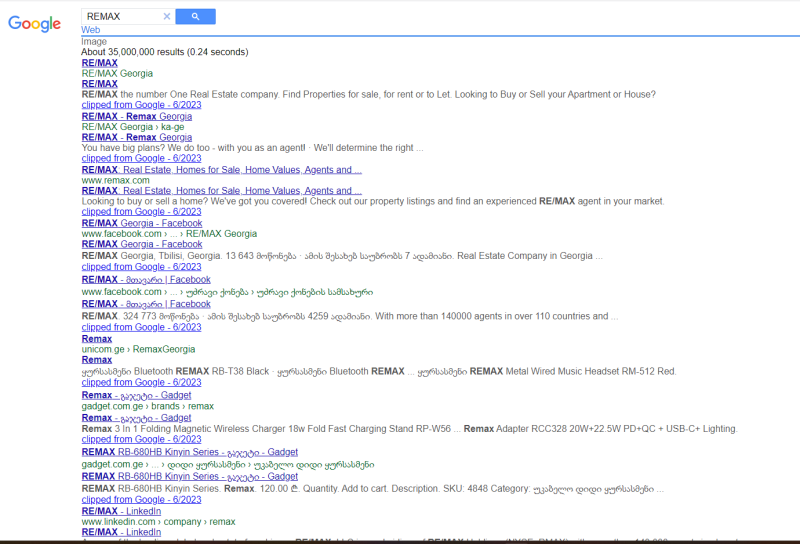Screen dimensions: 800x544
Task: Open RE/MAX Real Estate title above www.remax.com
Action: [x=221, y=170]
